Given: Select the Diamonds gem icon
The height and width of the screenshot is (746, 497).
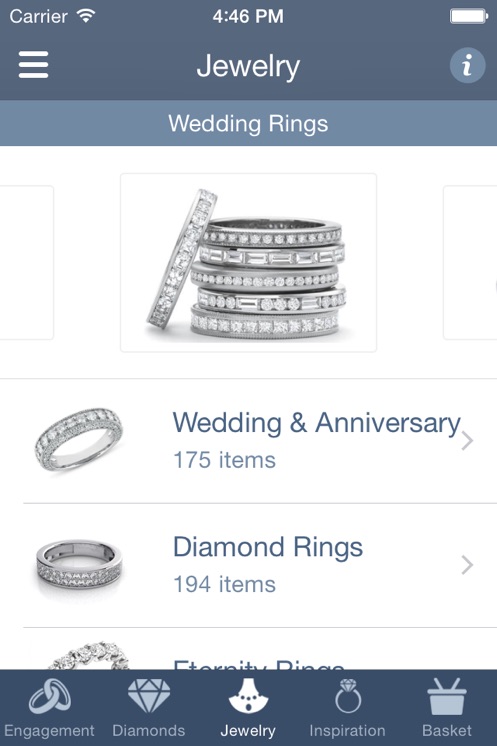Looking at the screenshot, I should pos(149,696).
